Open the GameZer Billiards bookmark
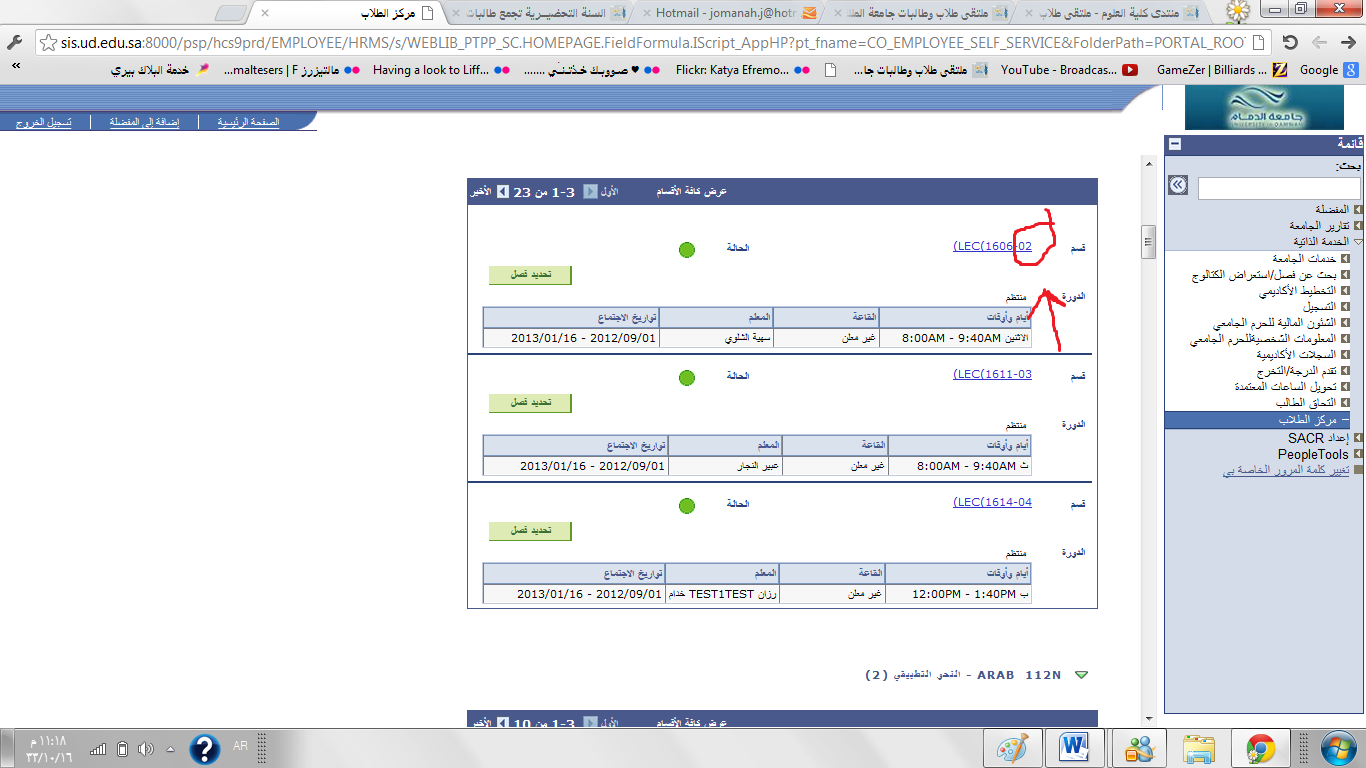Screen dimensions: 1366x768 click(x=1221, y=70)
